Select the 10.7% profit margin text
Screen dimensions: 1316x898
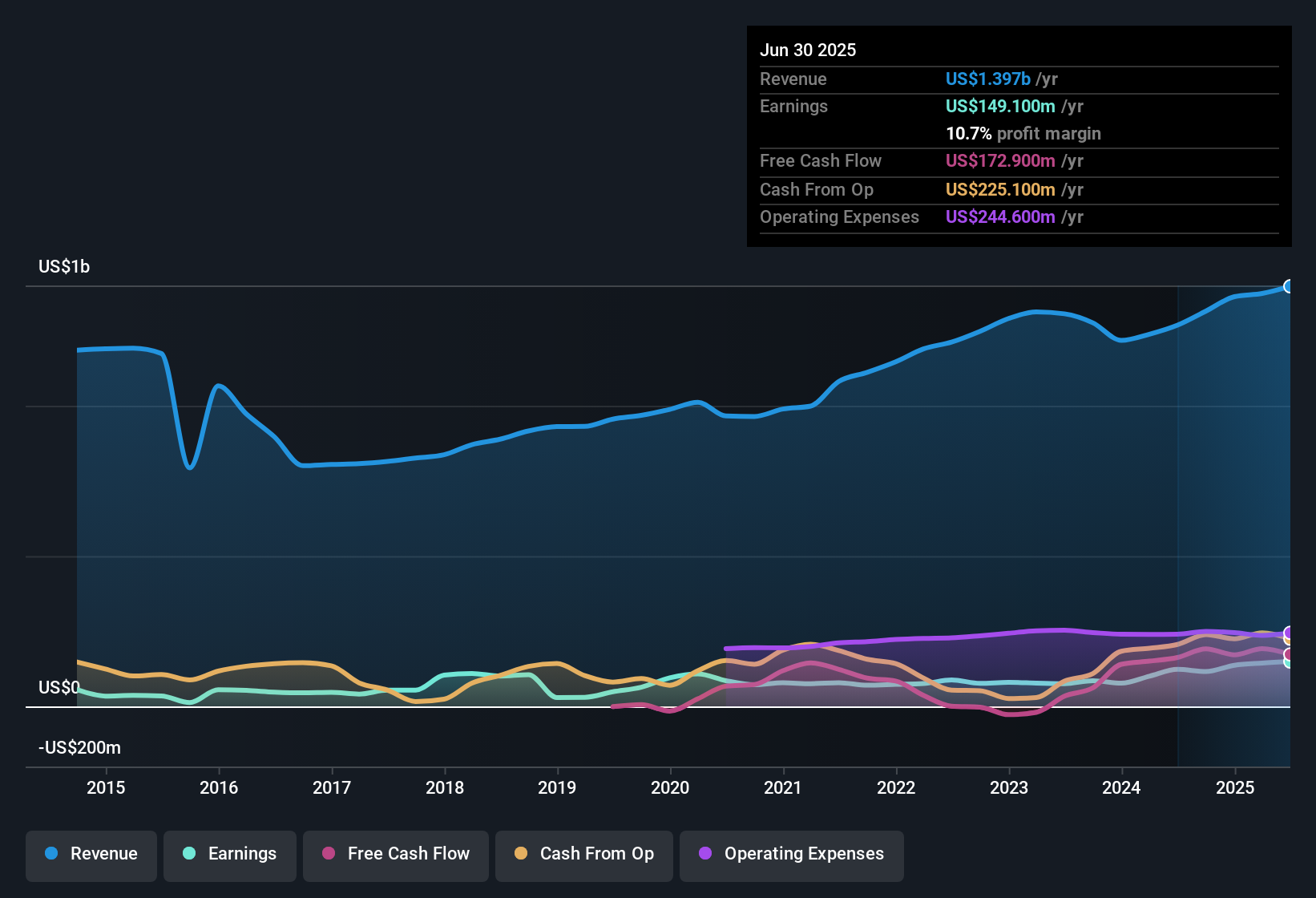click(1023, 134)
